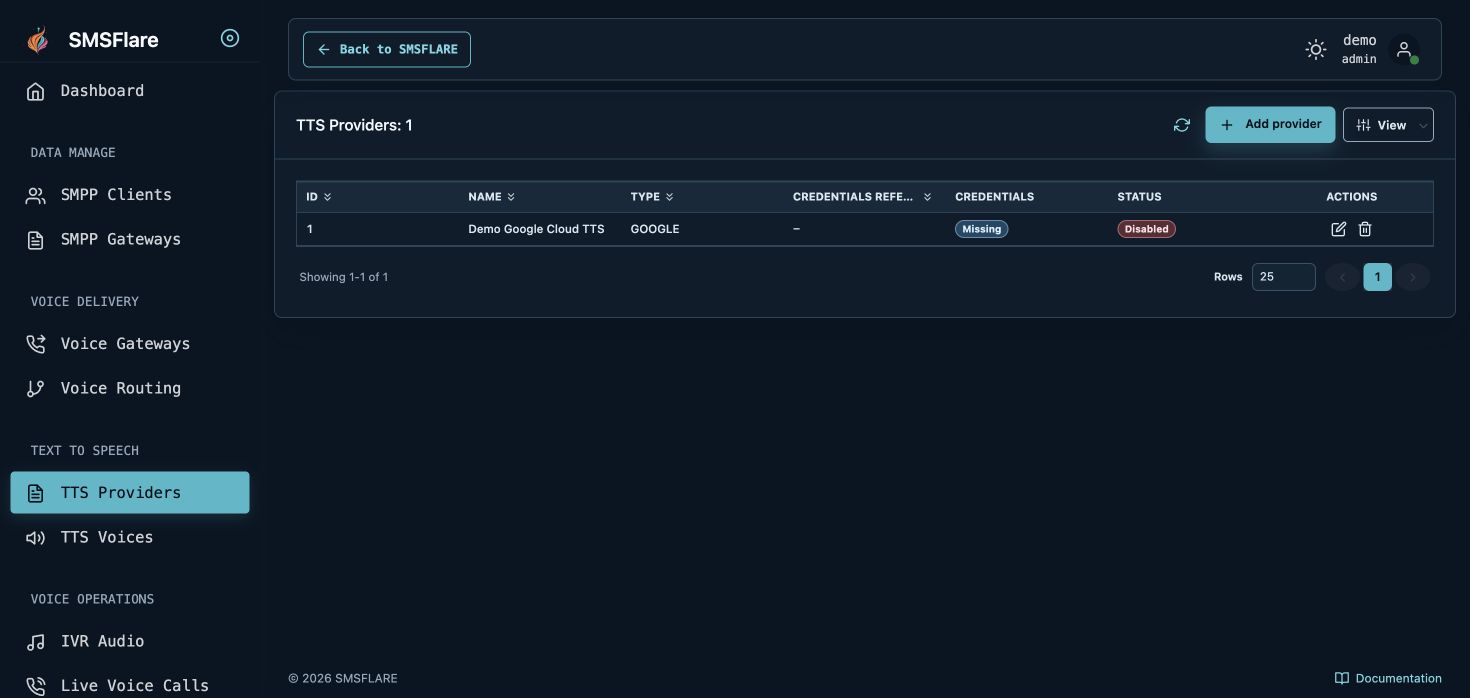Click the Voice Routing branch icon

click(x=36, y=389)
